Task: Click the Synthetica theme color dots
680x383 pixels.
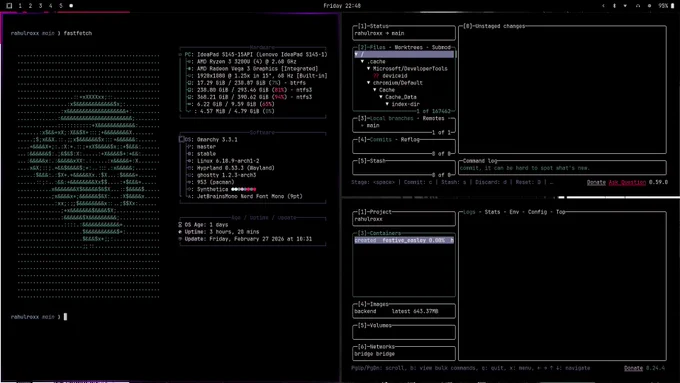Action: [244, 189]
